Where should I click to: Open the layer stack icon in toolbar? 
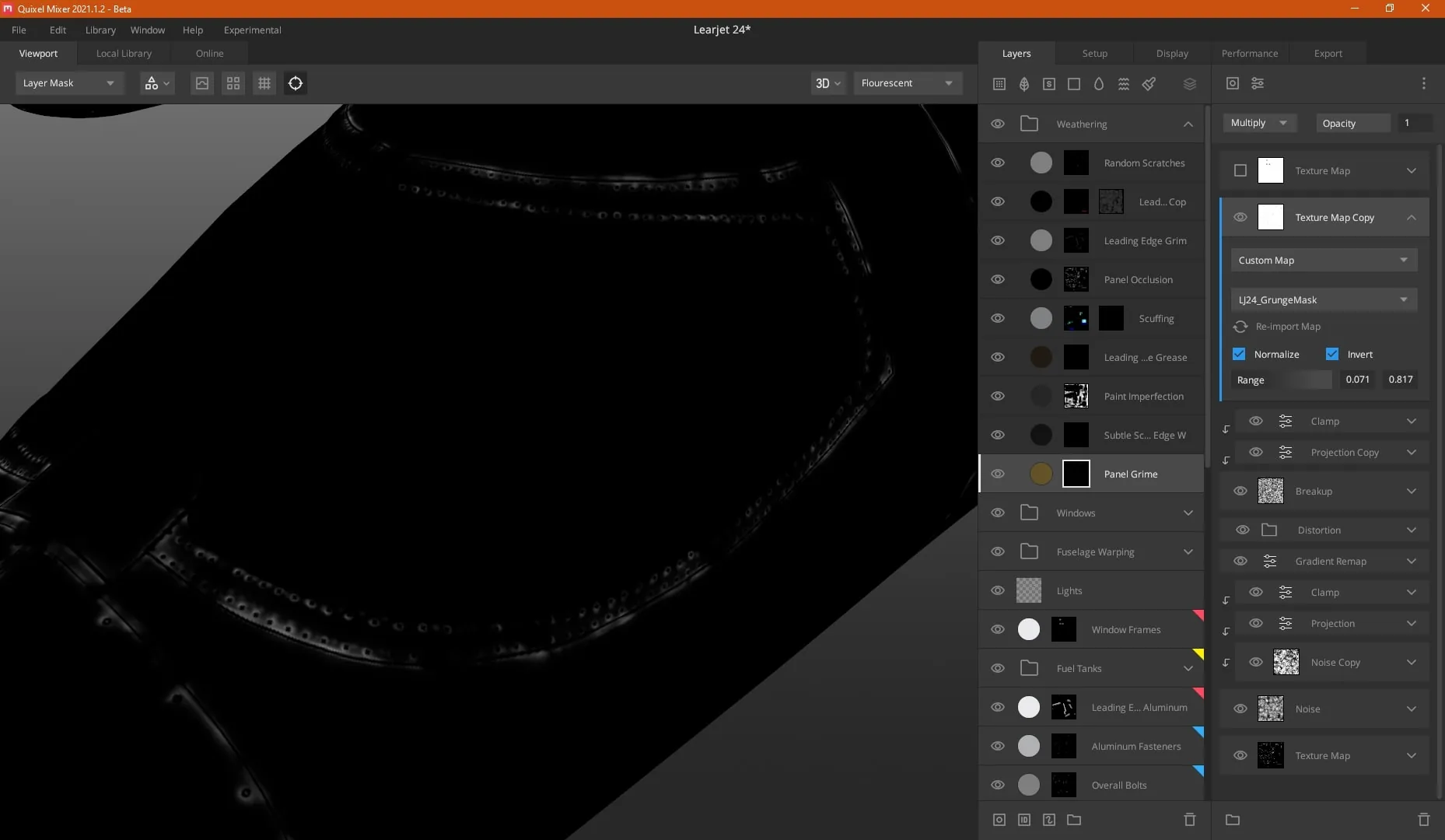[x=1189, y=83]
